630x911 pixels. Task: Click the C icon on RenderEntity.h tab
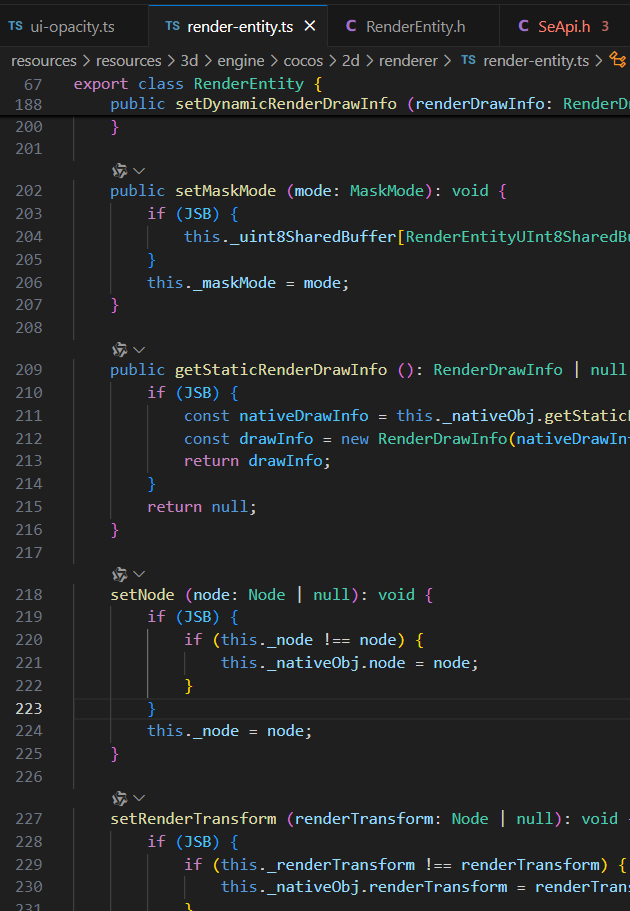[351, 26]
